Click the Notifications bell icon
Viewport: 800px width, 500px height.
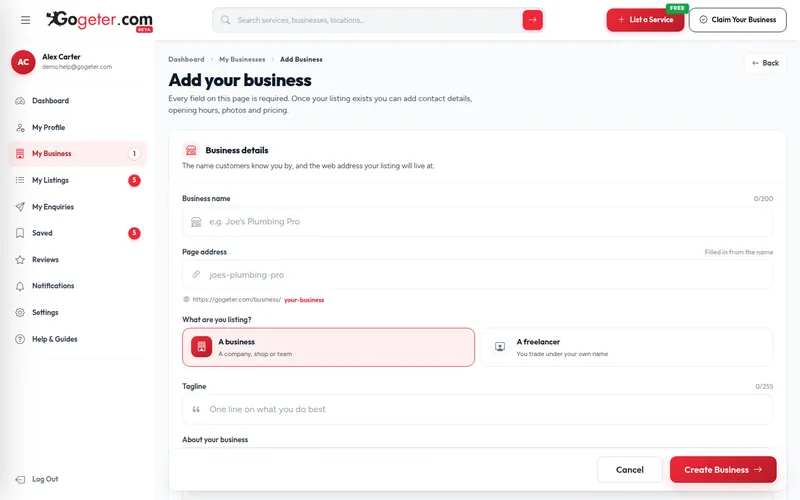tap(20, 286)
